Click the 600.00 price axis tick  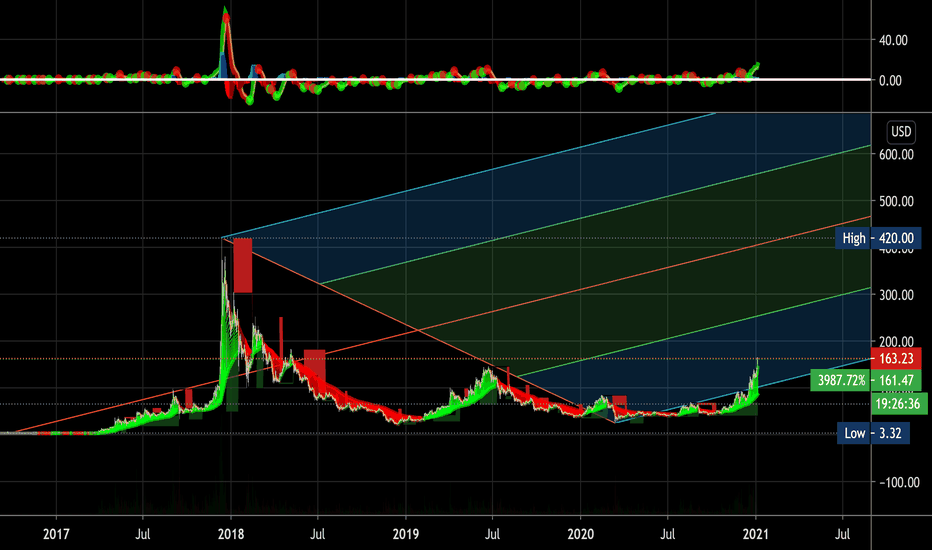[896, 155]
